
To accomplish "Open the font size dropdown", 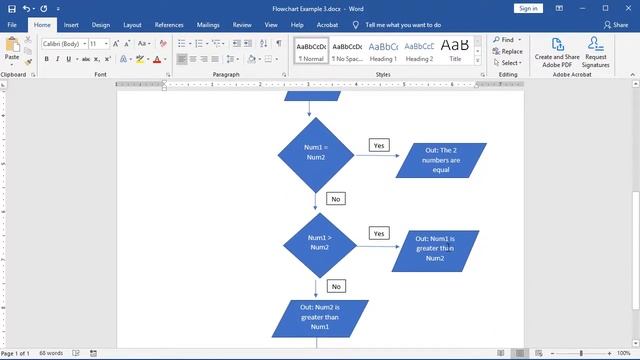I will tap(106, 44).
